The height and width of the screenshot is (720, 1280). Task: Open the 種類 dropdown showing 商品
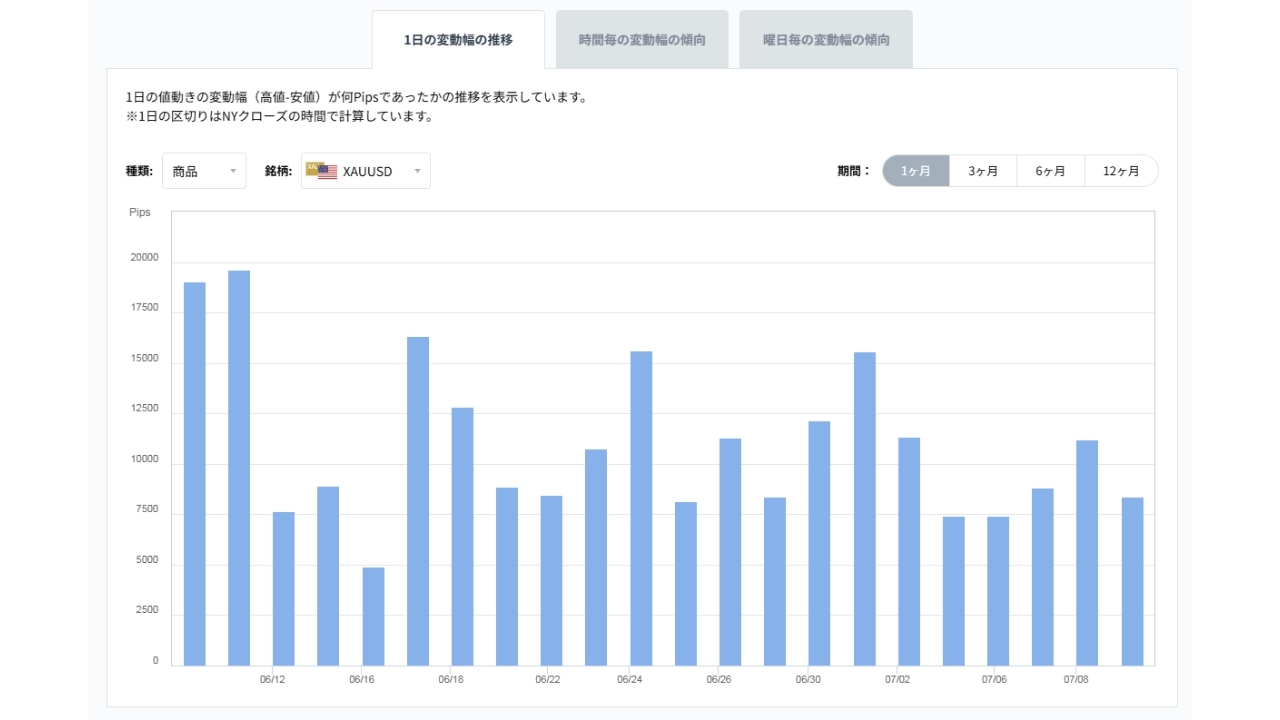(x=204, y=171)
